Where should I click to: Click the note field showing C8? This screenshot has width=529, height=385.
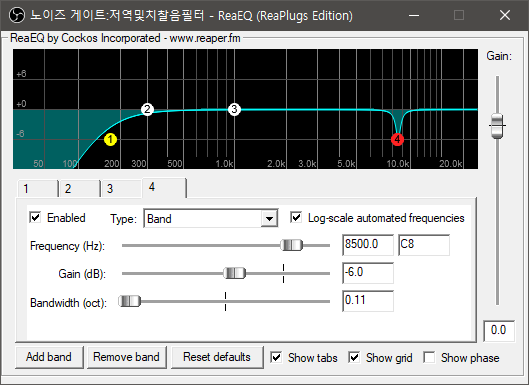point(424,245)
